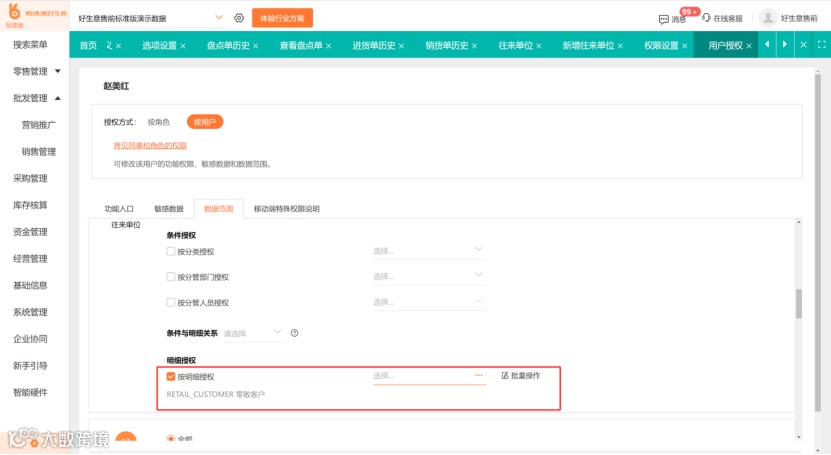Click help question mark beside 条件与明细关系

(294, 333)
